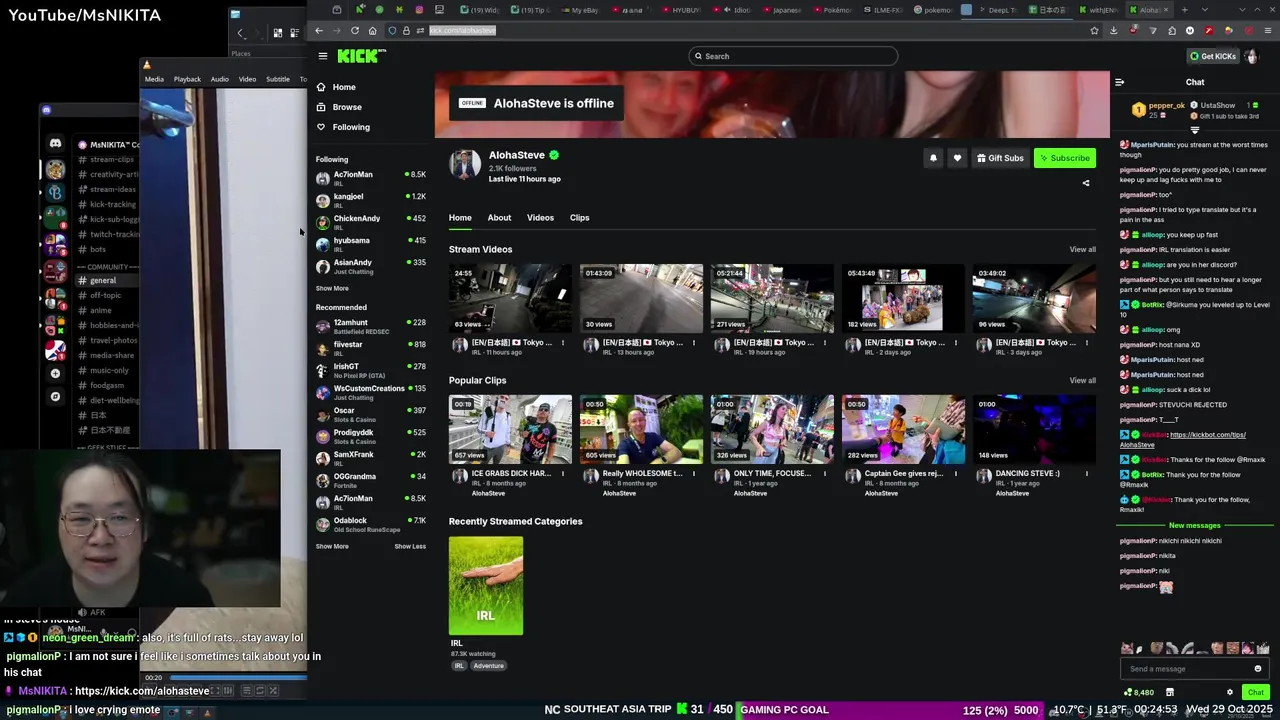Open the emoji picker in chat input
1280x720 pixels.
point(1258,669)
